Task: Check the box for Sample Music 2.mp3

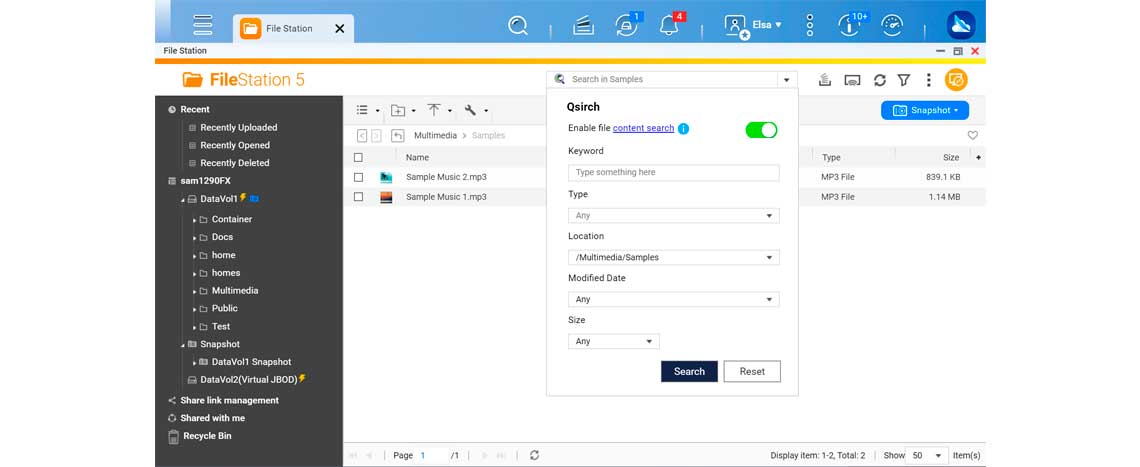Action: coord(359,177)
